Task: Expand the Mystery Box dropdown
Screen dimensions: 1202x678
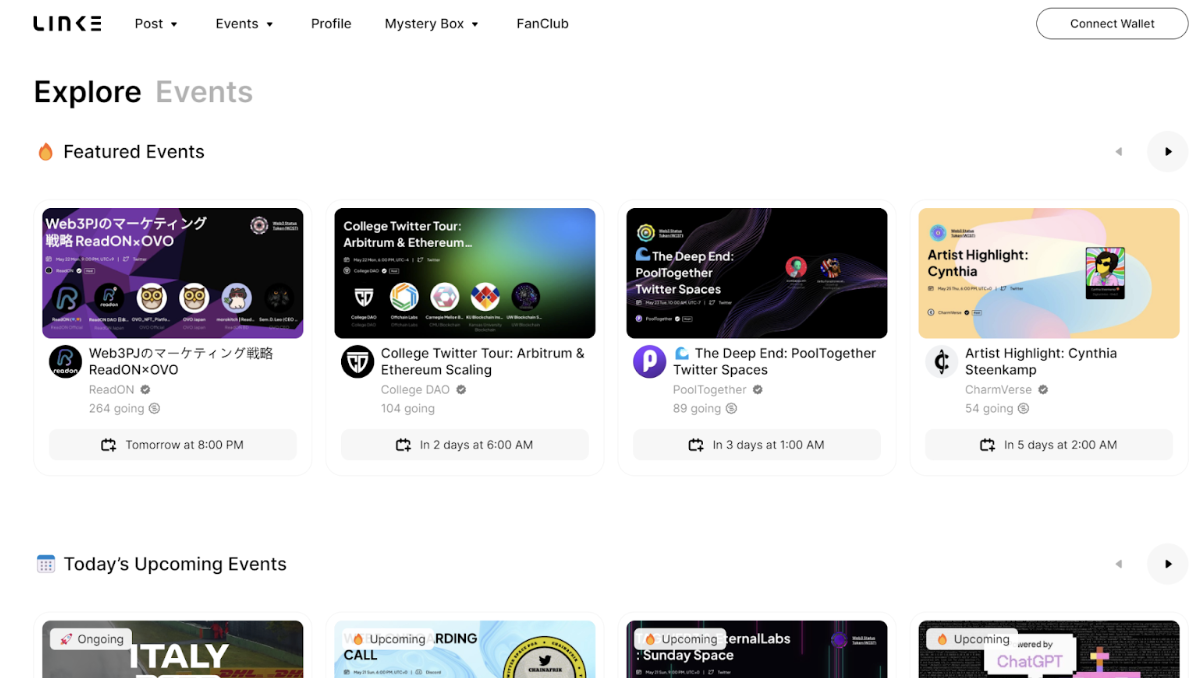Action: pyautogui.click(x=432, y=24)
